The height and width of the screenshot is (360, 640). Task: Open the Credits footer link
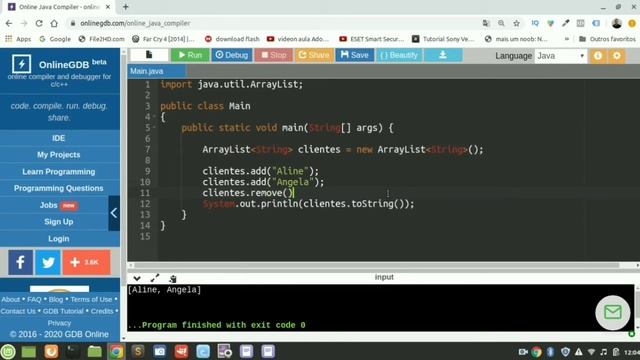(102, 311)
